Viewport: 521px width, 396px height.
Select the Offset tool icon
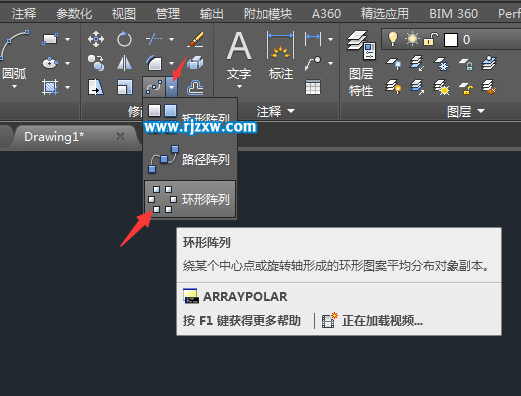195,88
